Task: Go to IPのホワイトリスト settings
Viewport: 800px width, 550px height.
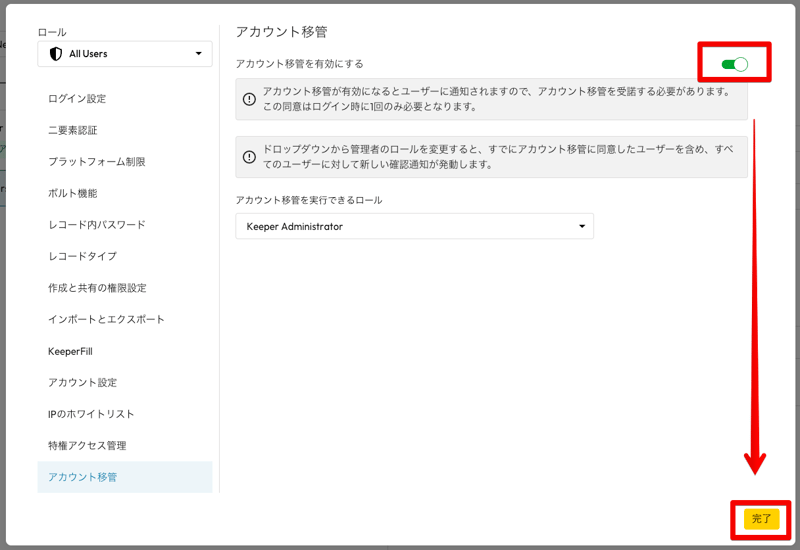Action: pyautogui.click(x=91, y=414)
